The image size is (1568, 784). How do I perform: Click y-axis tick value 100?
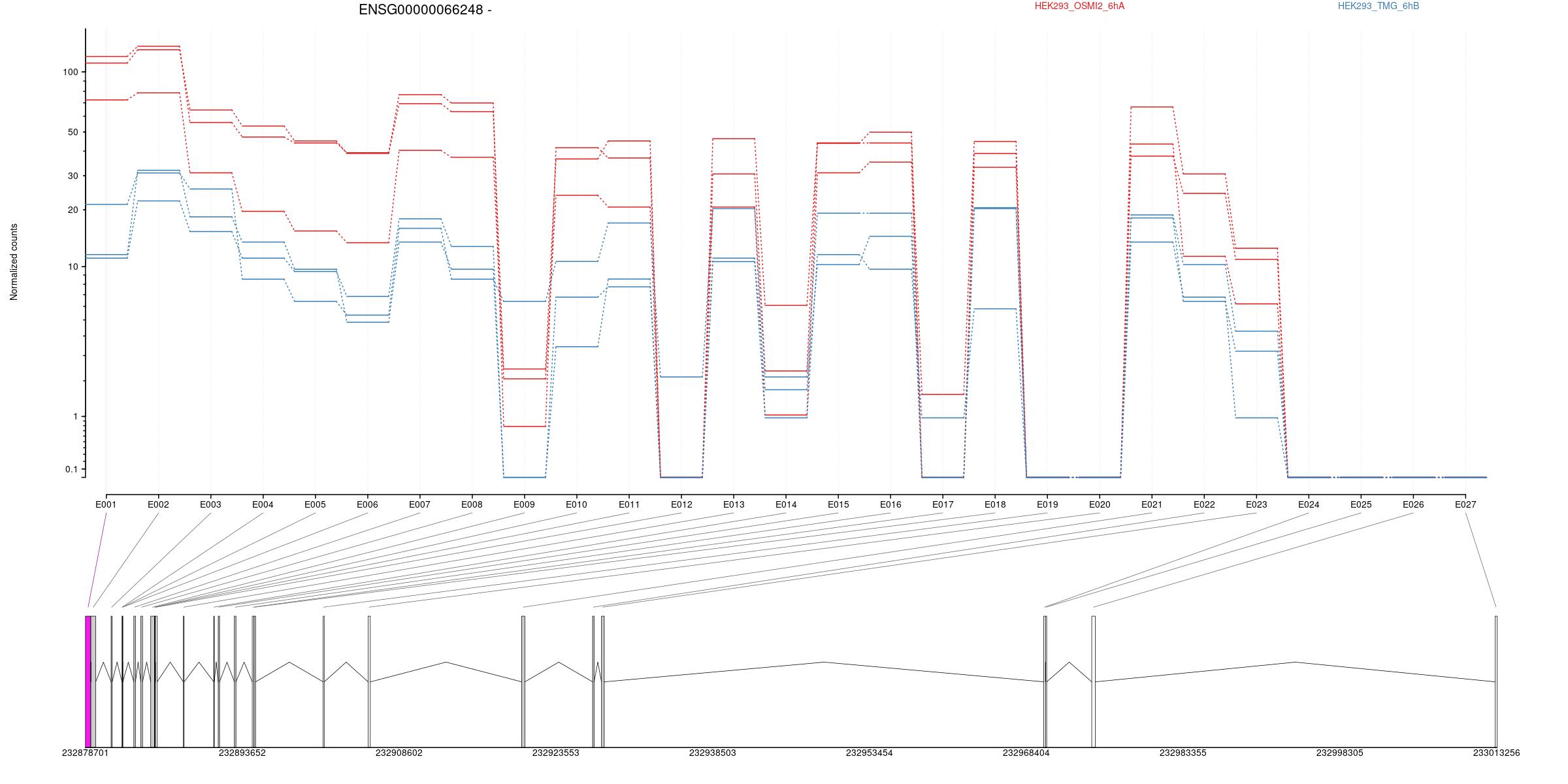(71, 73)
